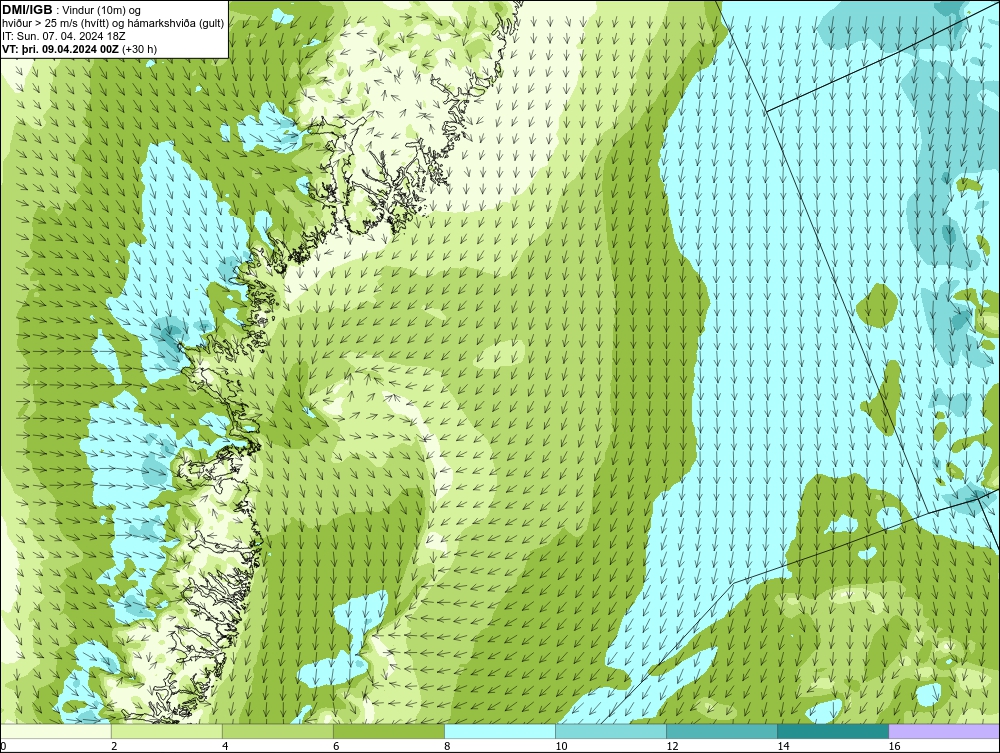
Task: Click the 8–10 m/s light cyan legend swatch
Action: 500,731
